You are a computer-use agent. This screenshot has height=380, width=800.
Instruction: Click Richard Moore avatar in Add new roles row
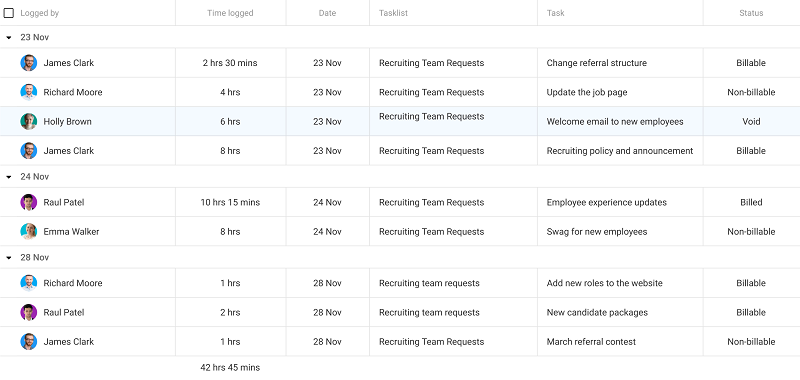[x=29, y=283]
